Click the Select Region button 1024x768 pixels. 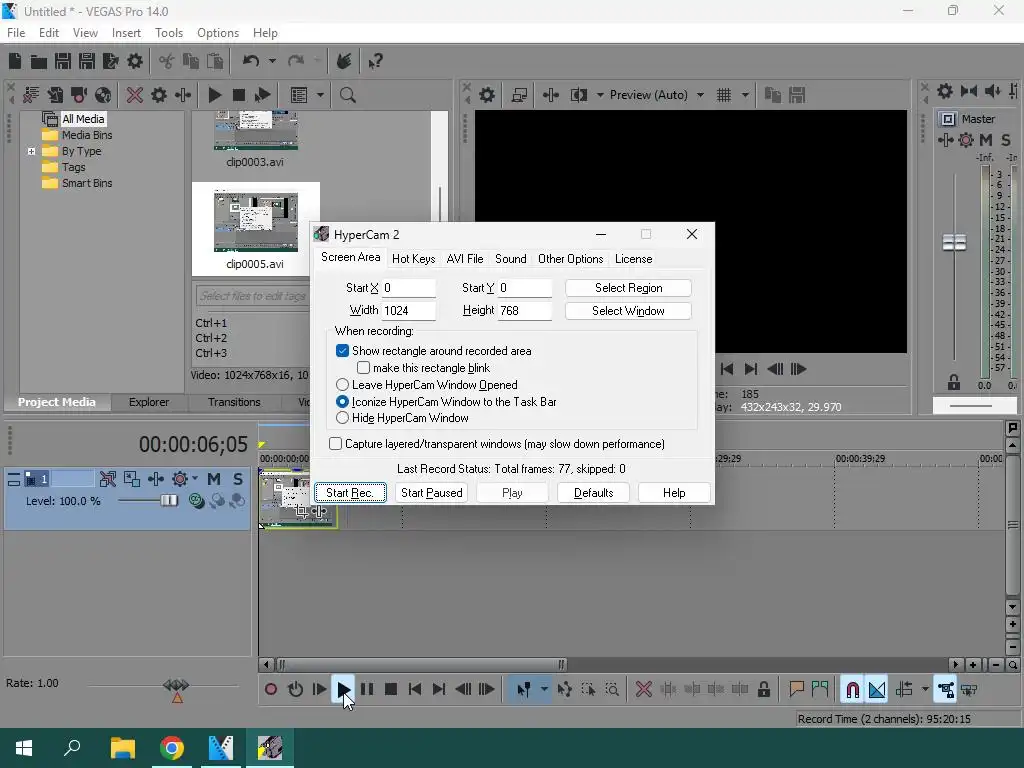click(628, 288)
